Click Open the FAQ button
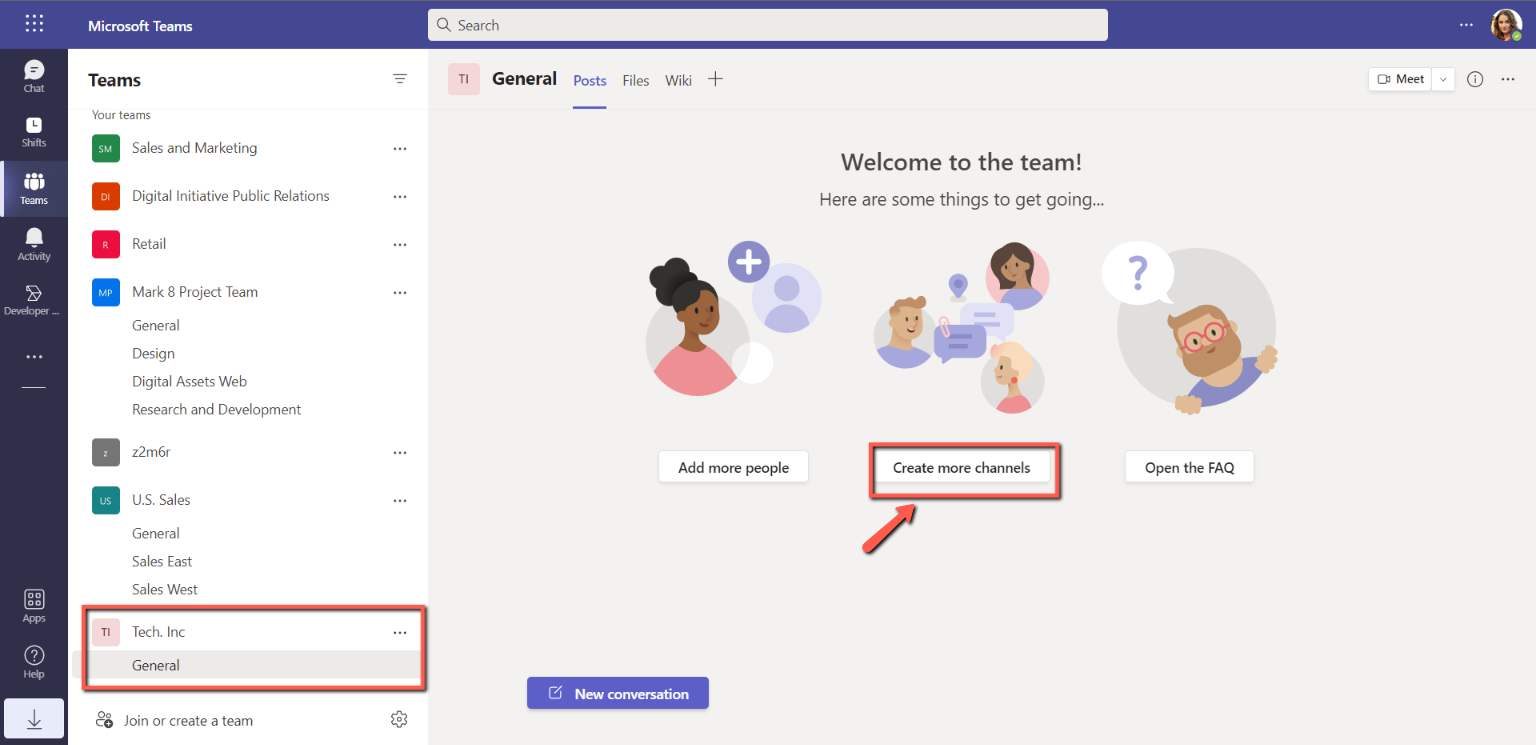 click(1189, 467)
